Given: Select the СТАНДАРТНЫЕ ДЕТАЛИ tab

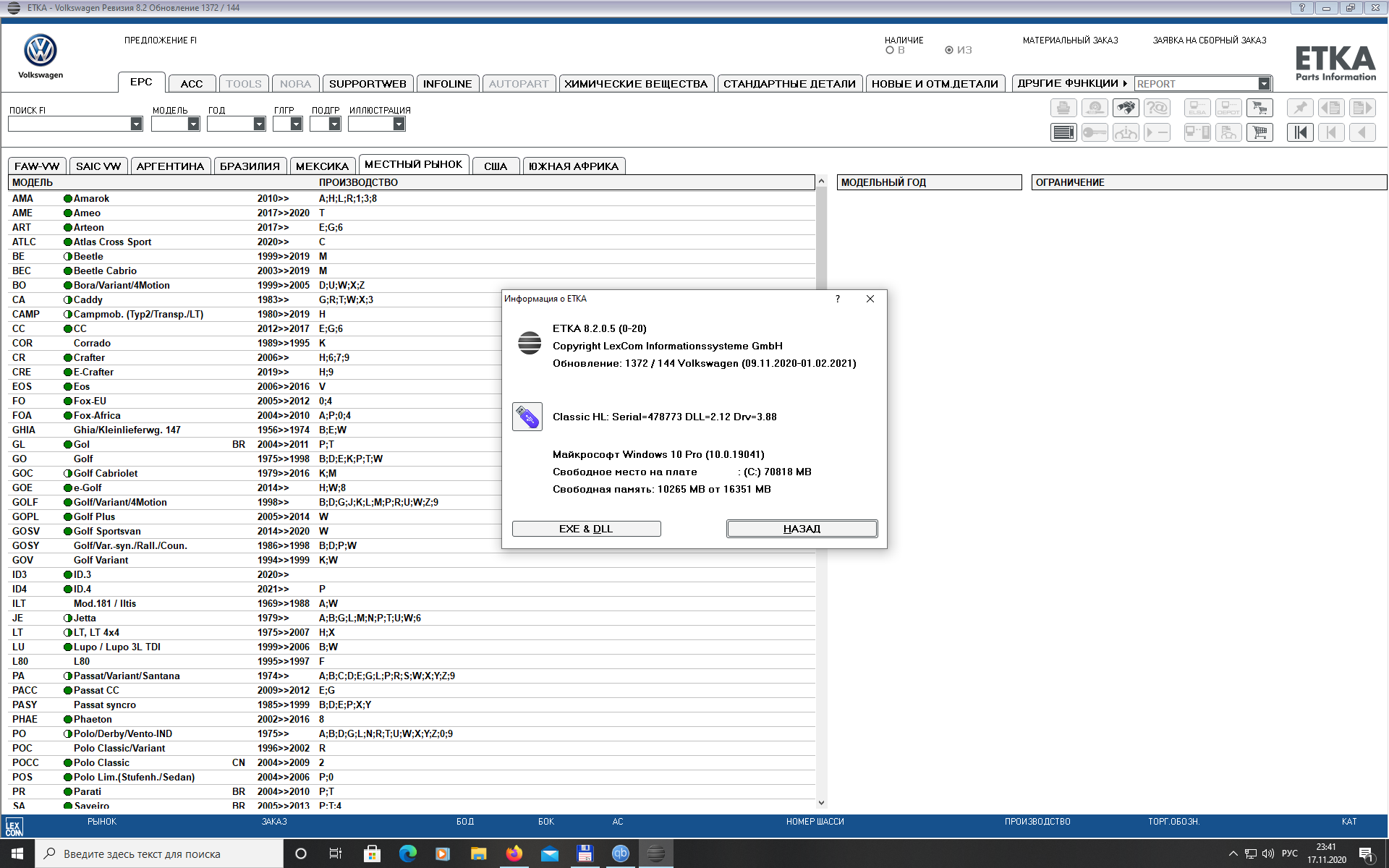Looking at the screenshot, I should tap(789, 84).
